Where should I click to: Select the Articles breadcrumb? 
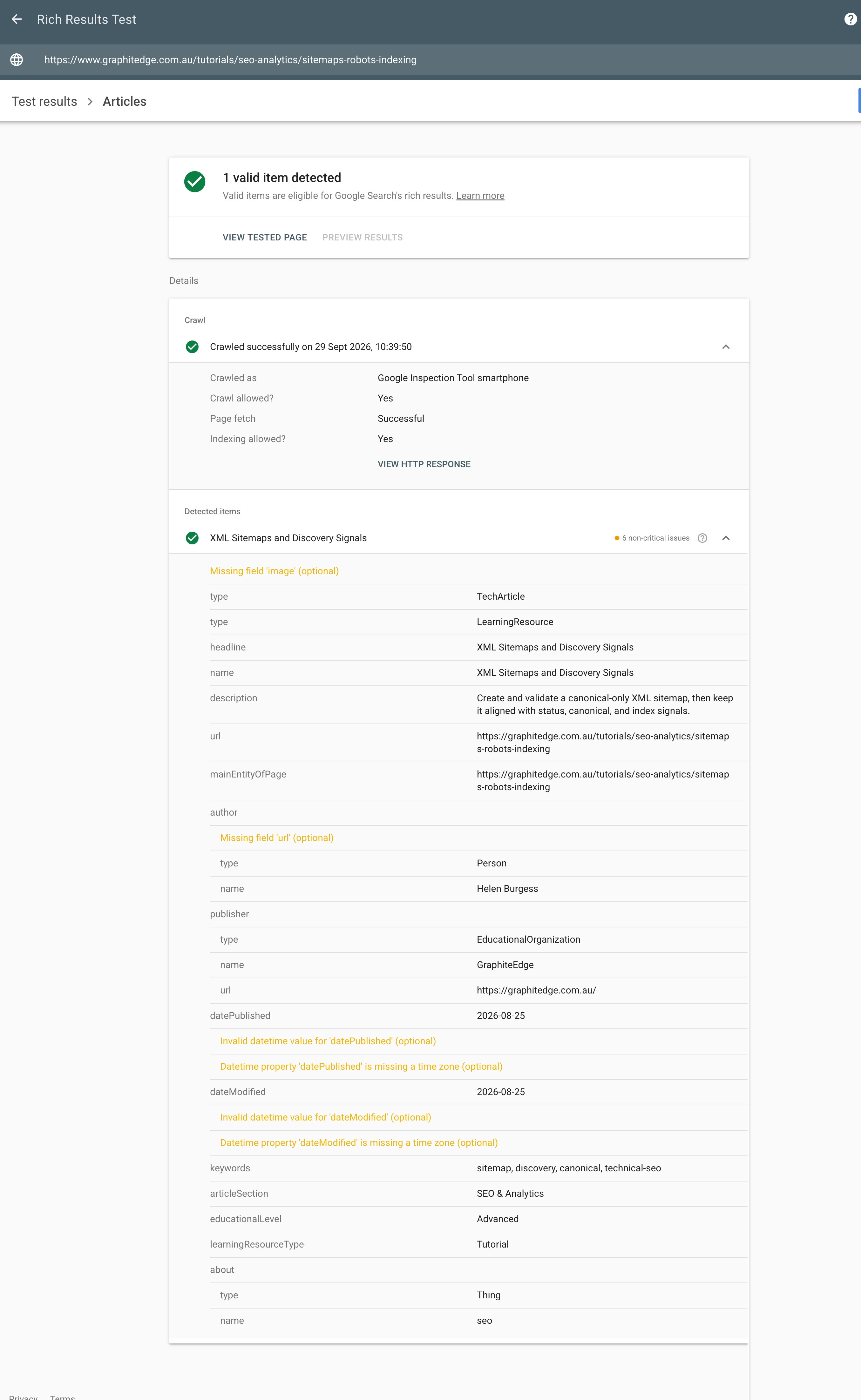click(x=125, y=101)
